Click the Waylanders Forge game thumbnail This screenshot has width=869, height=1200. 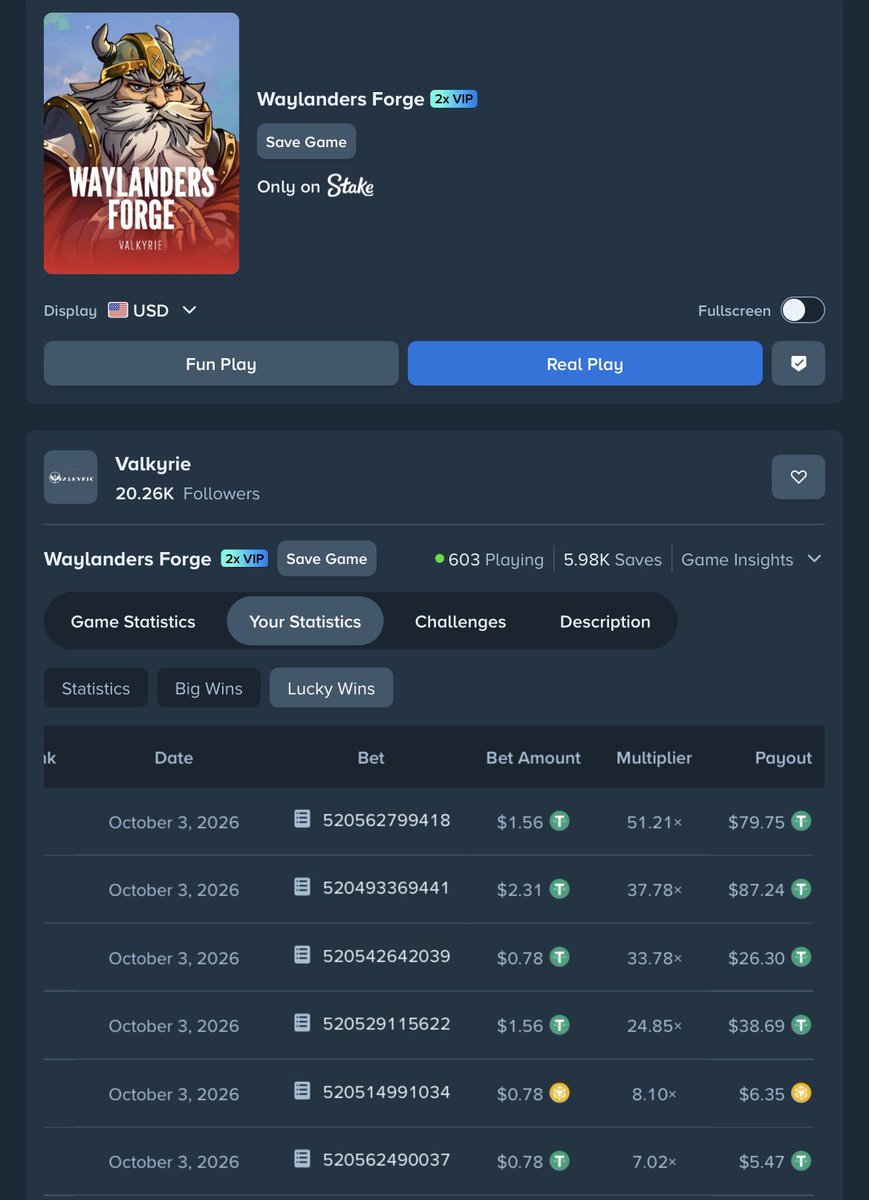point(141,143)
